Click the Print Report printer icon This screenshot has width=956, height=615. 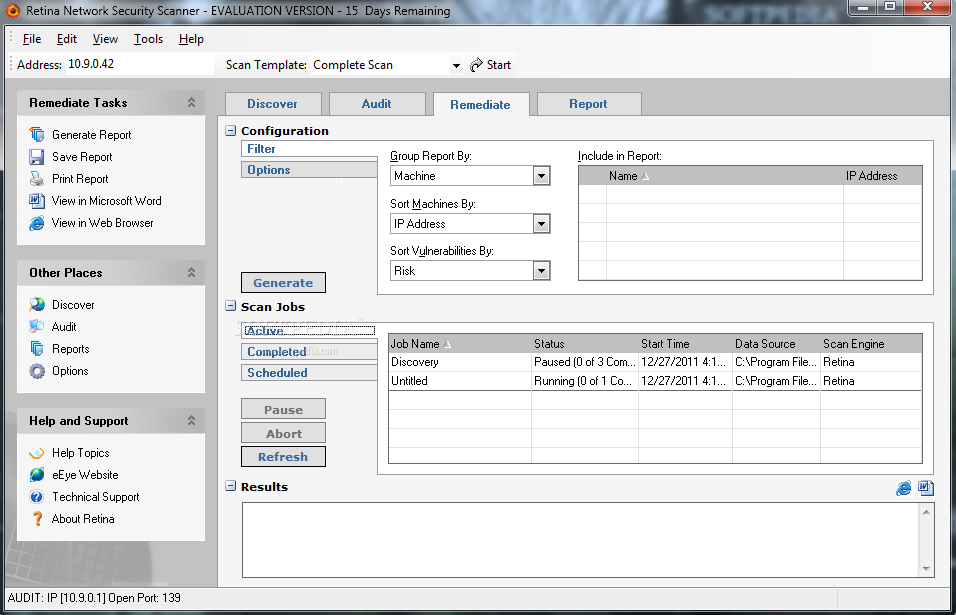tap(37, 179)
